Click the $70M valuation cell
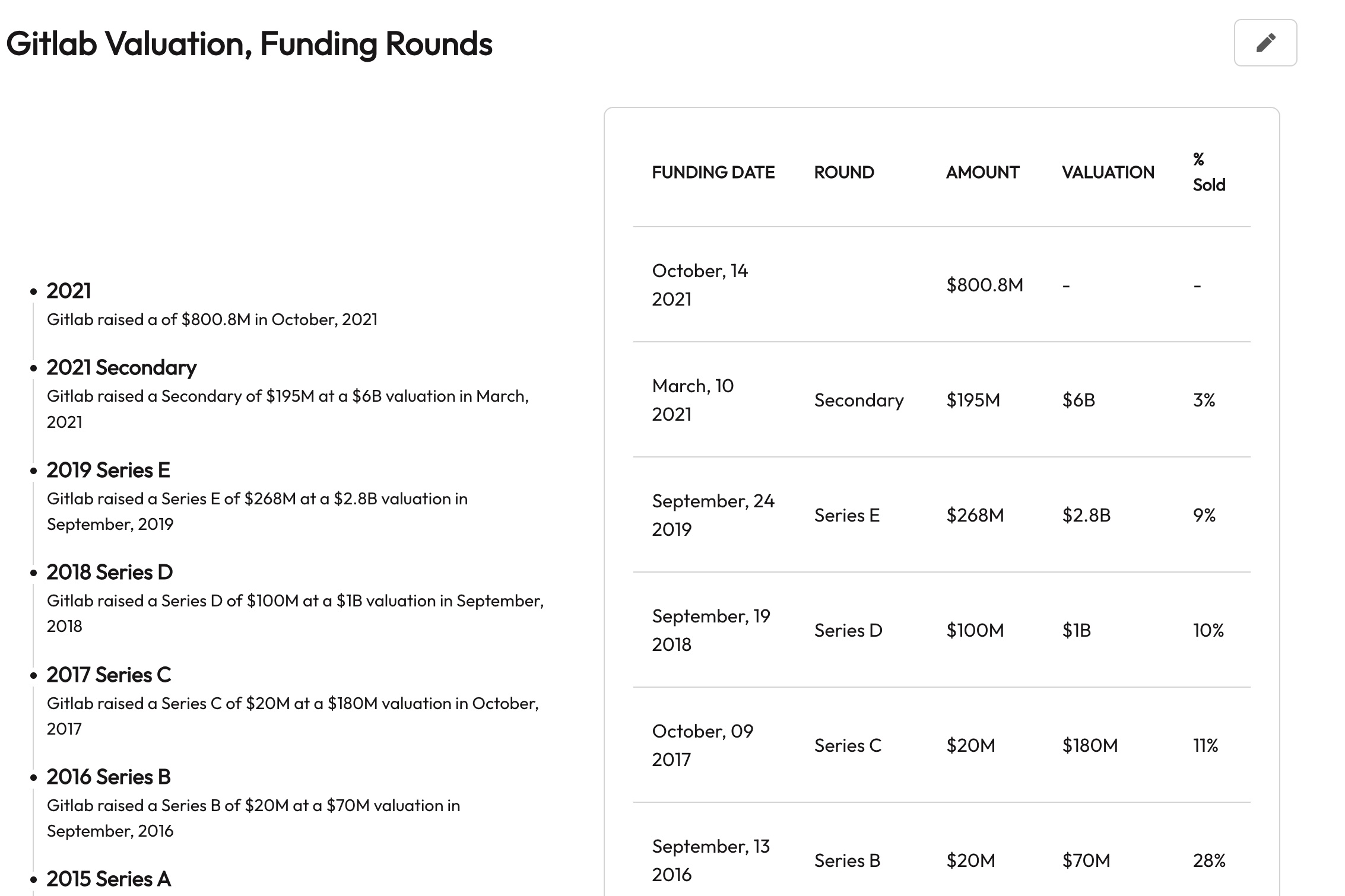The image size is (1345, 896). [1086, 860]
